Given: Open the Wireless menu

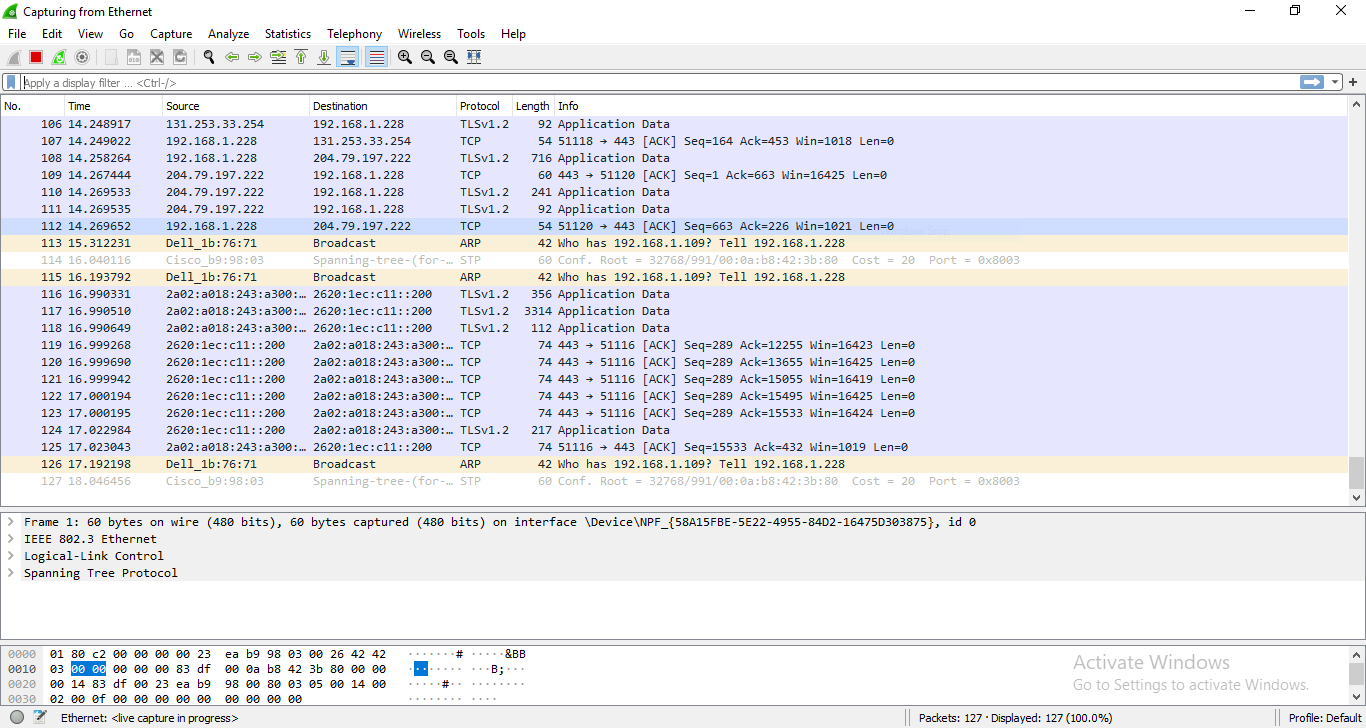Looking at the screenshot, I should (419, 34).
